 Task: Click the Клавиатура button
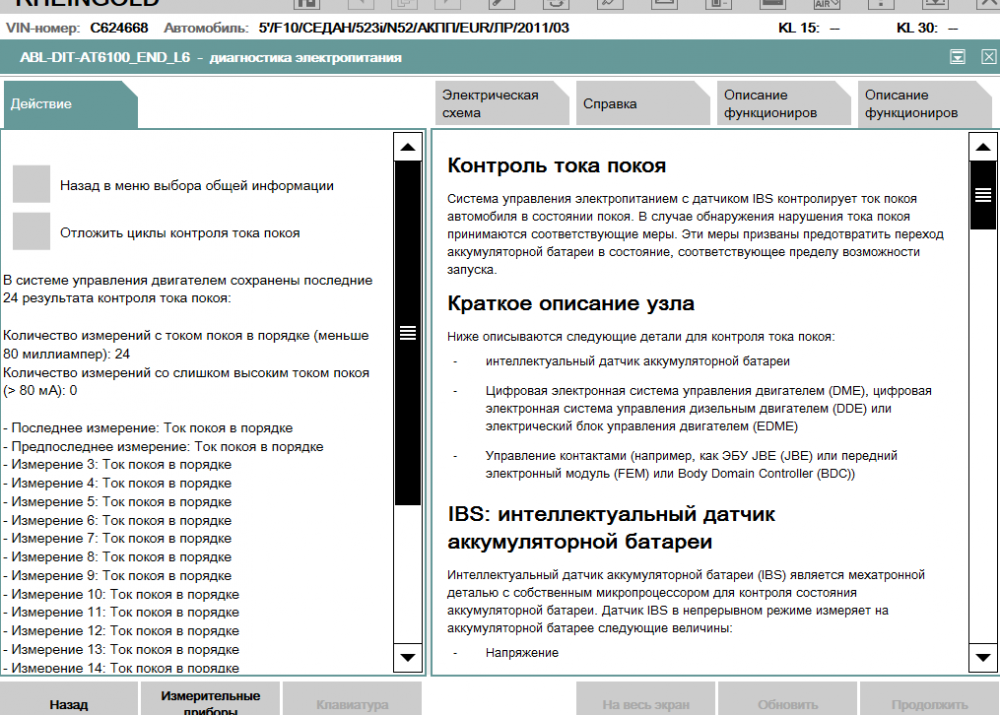352,703
